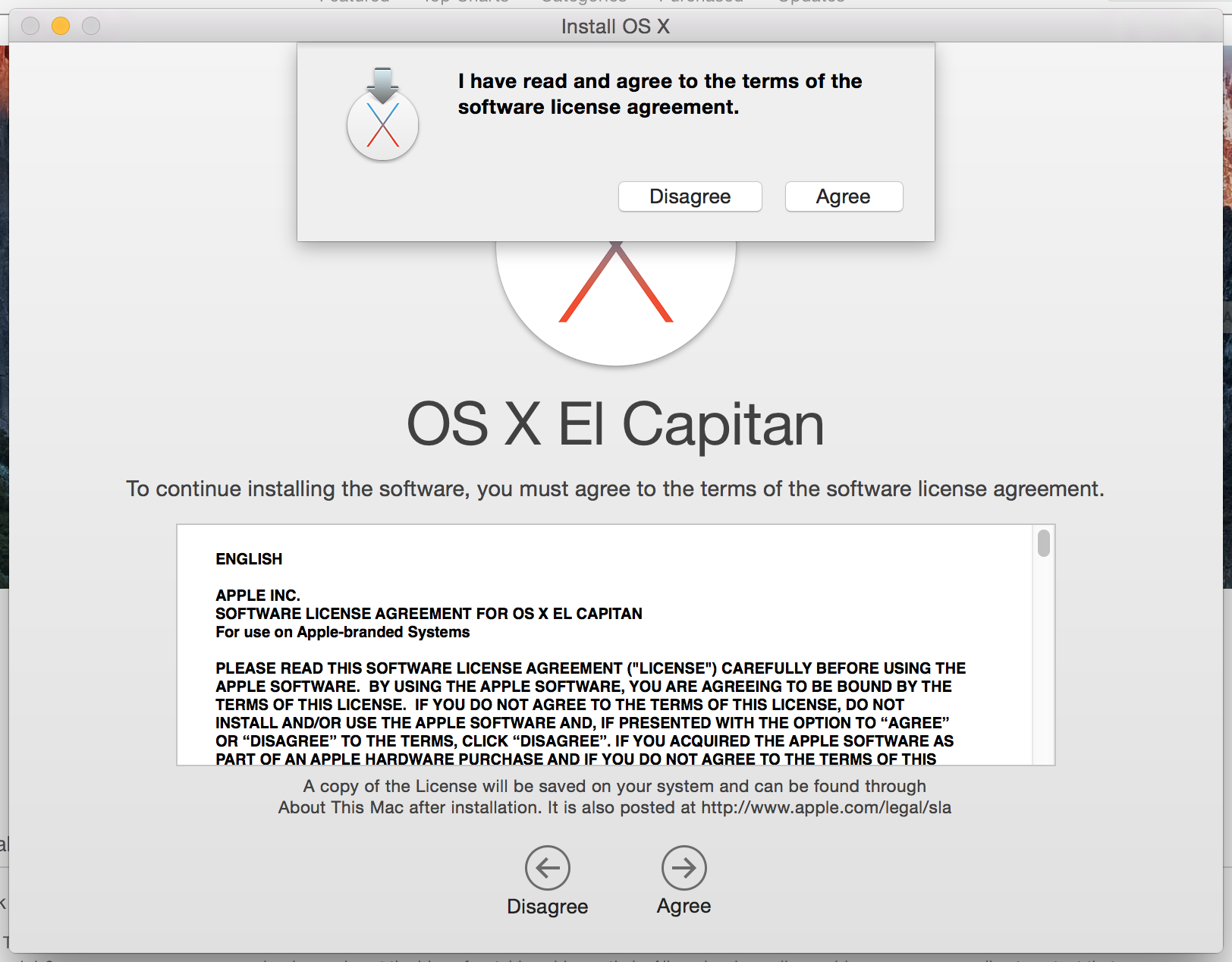Click the "A copy of the License will be saved" line

[614, 786]
